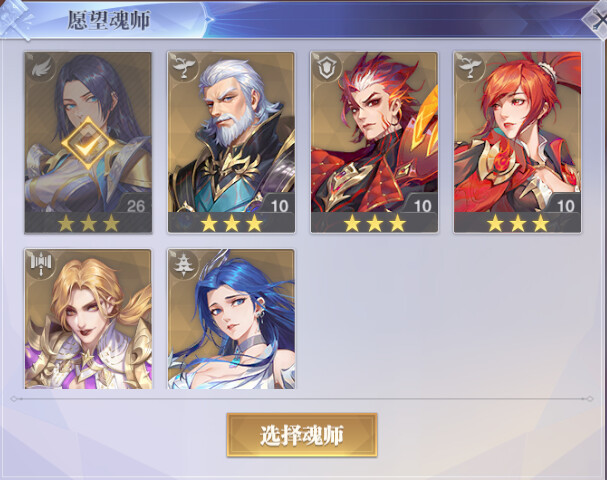Select the blue-haired woman card
Screen dimensions: 607x480
pos(231,319)
